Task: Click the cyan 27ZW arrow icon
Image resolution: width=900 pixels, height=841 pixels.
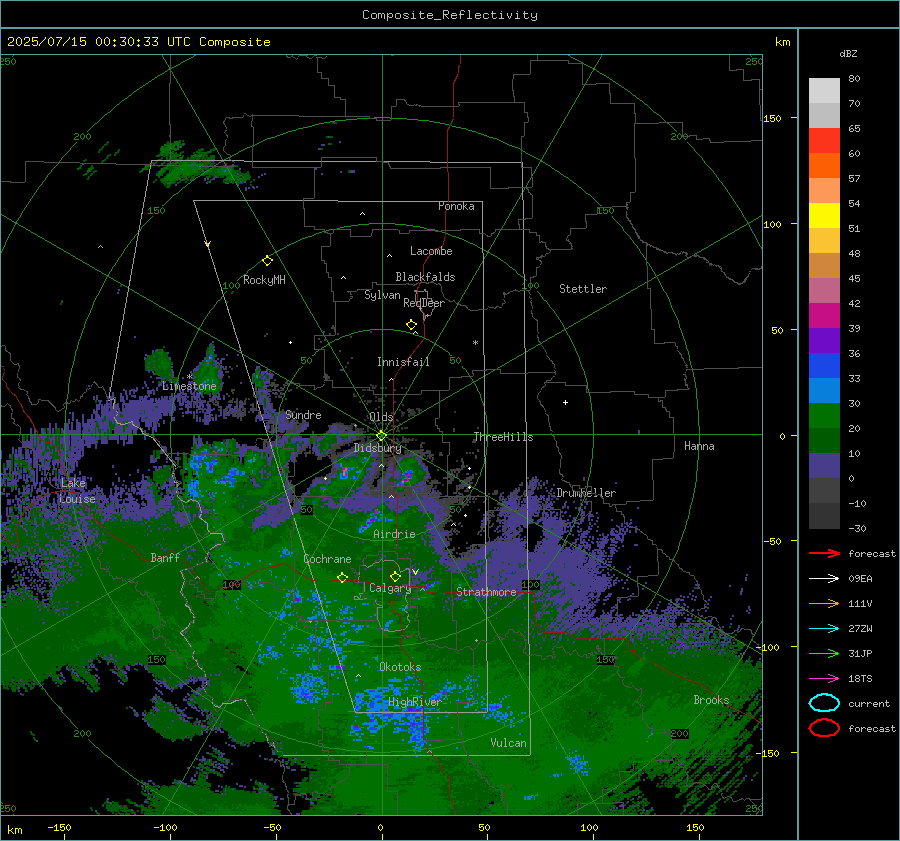Action: (824, 629)
